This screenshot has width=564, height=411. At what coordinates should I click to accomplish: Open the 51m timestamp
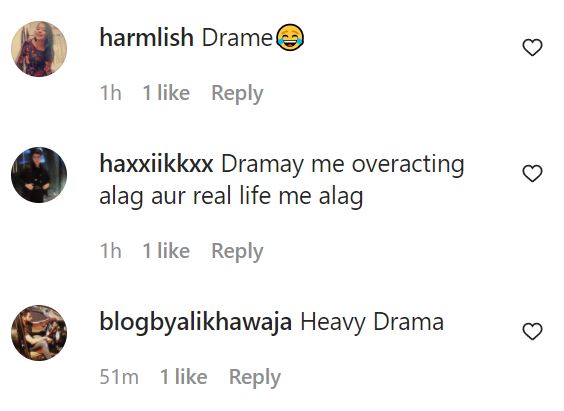[x=119, y=377]
